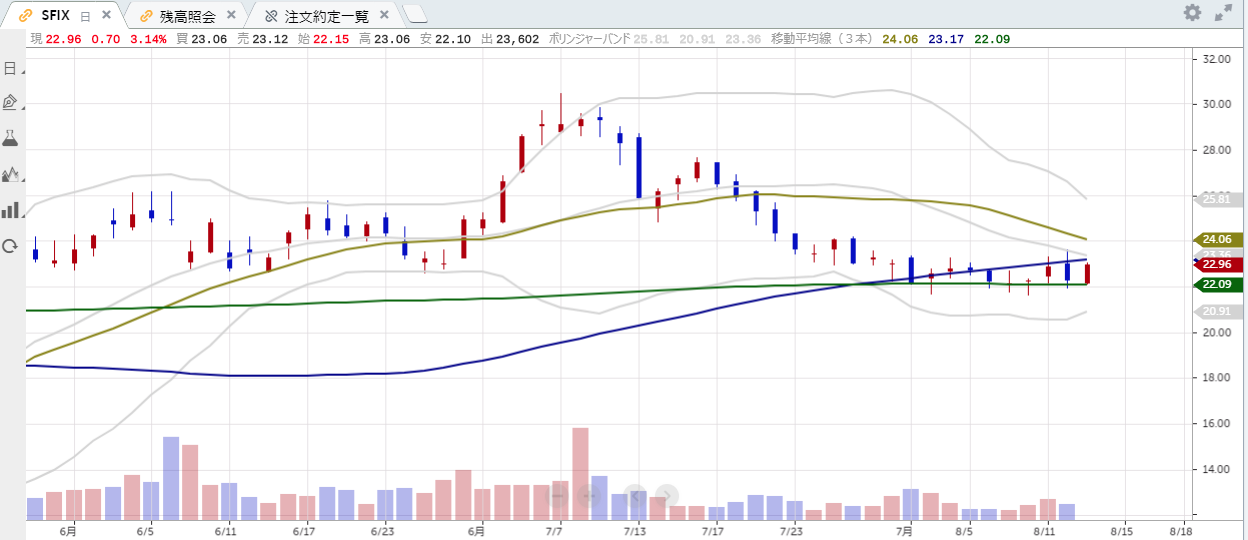The width and height of the screenshot is (1248, 540).
Task: Click the ボリンジャーバンド indicator label
Action: pos(590,40)
